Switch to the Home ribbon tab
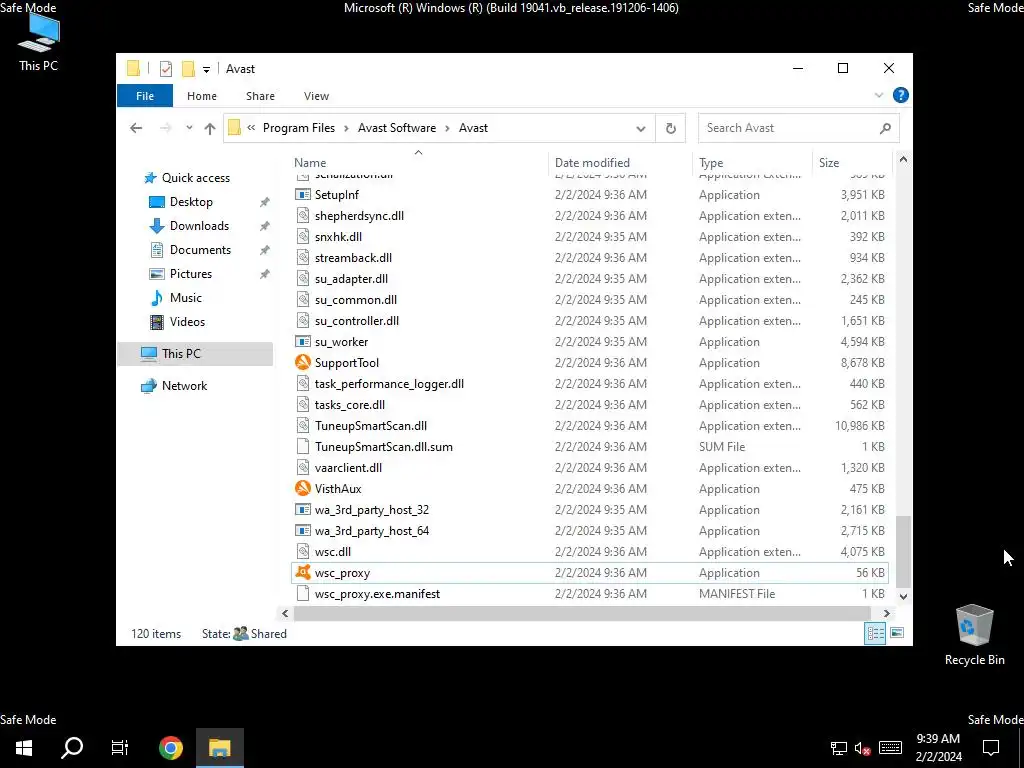This screenshot has width=1024, height=768. click(x=202, y=96)
